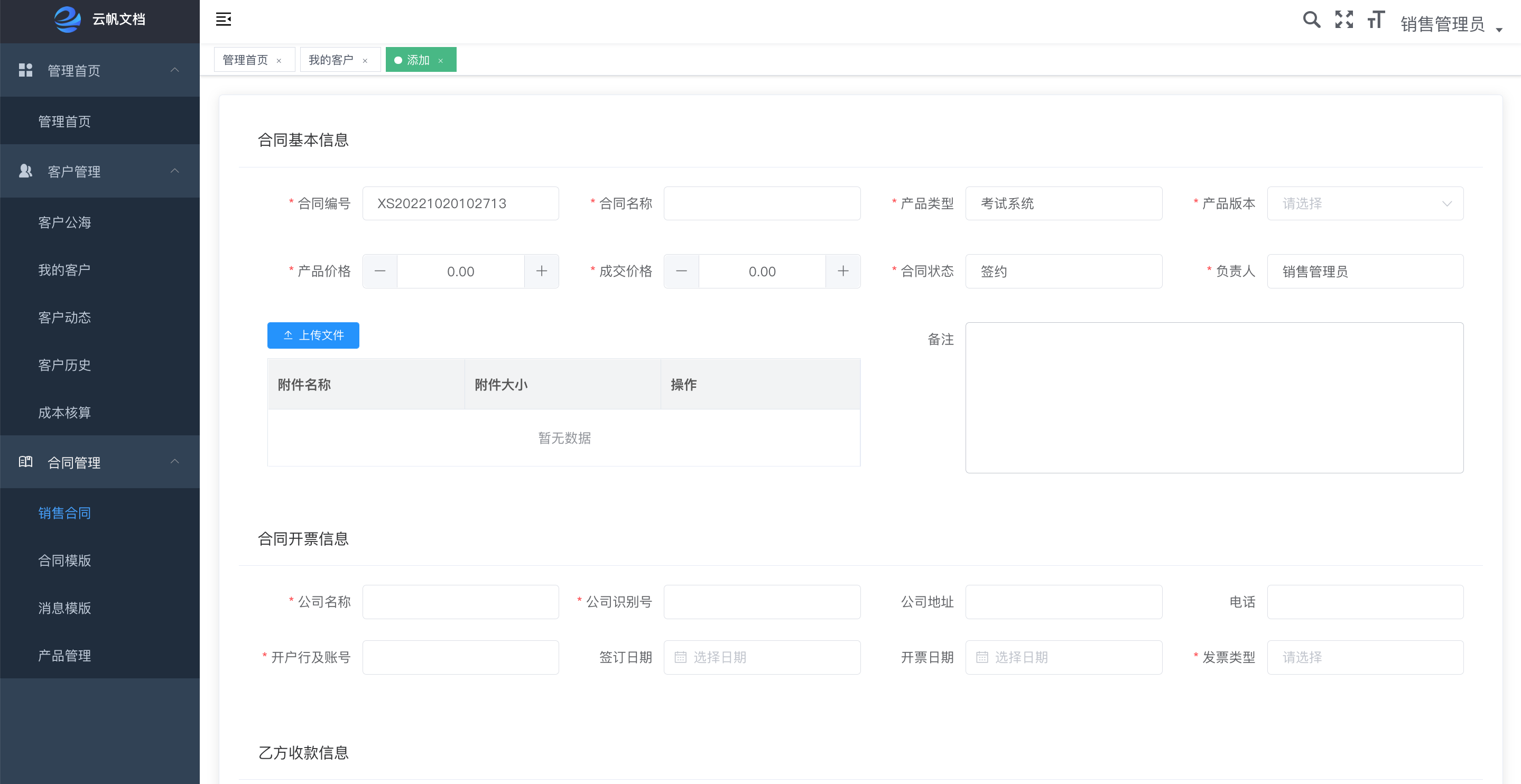Open 我的客户 in sidebar

point(100,270)
